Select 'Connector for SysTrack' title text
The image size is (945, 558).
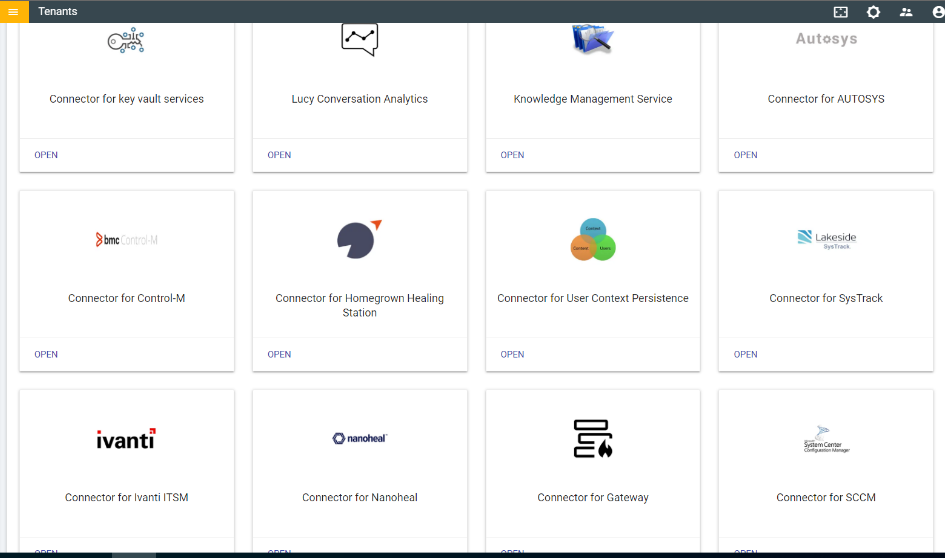pyautogui.click(x=826, y=298)
